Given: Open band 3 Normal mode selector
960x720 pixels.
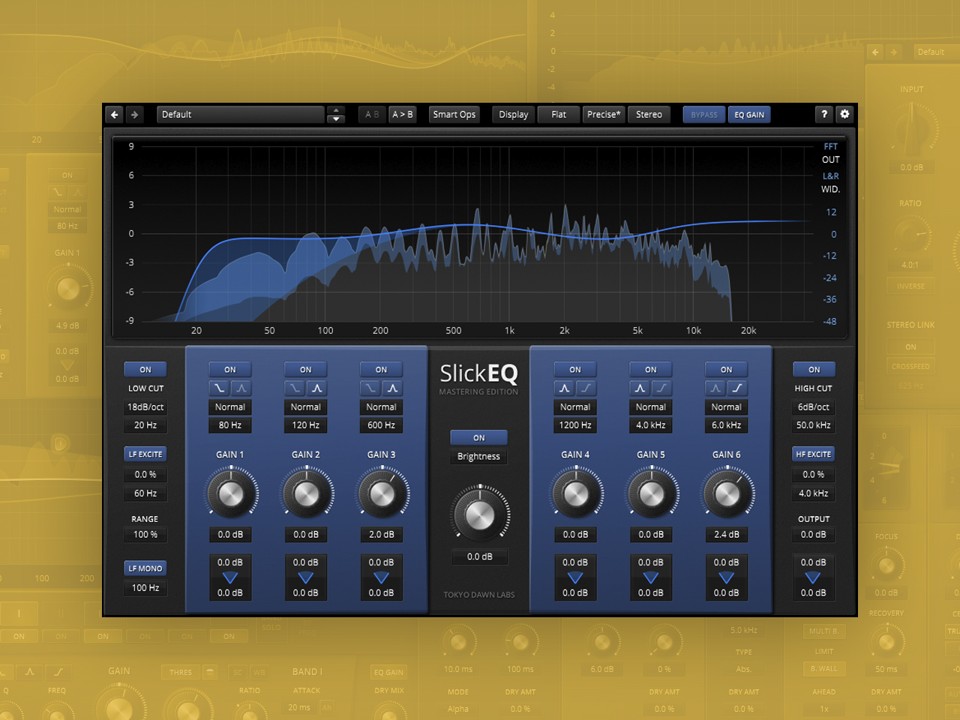Looking at the screenshot, I should [381, 407].
